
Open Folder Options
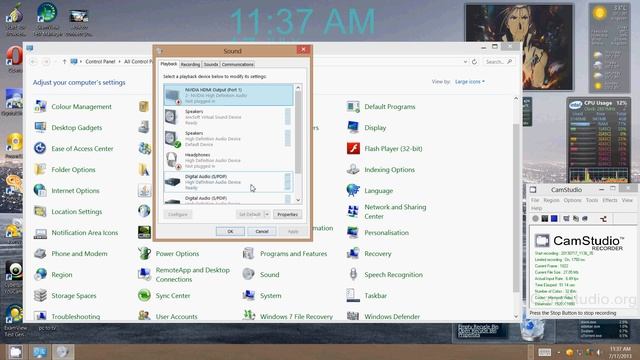(64, 170)
